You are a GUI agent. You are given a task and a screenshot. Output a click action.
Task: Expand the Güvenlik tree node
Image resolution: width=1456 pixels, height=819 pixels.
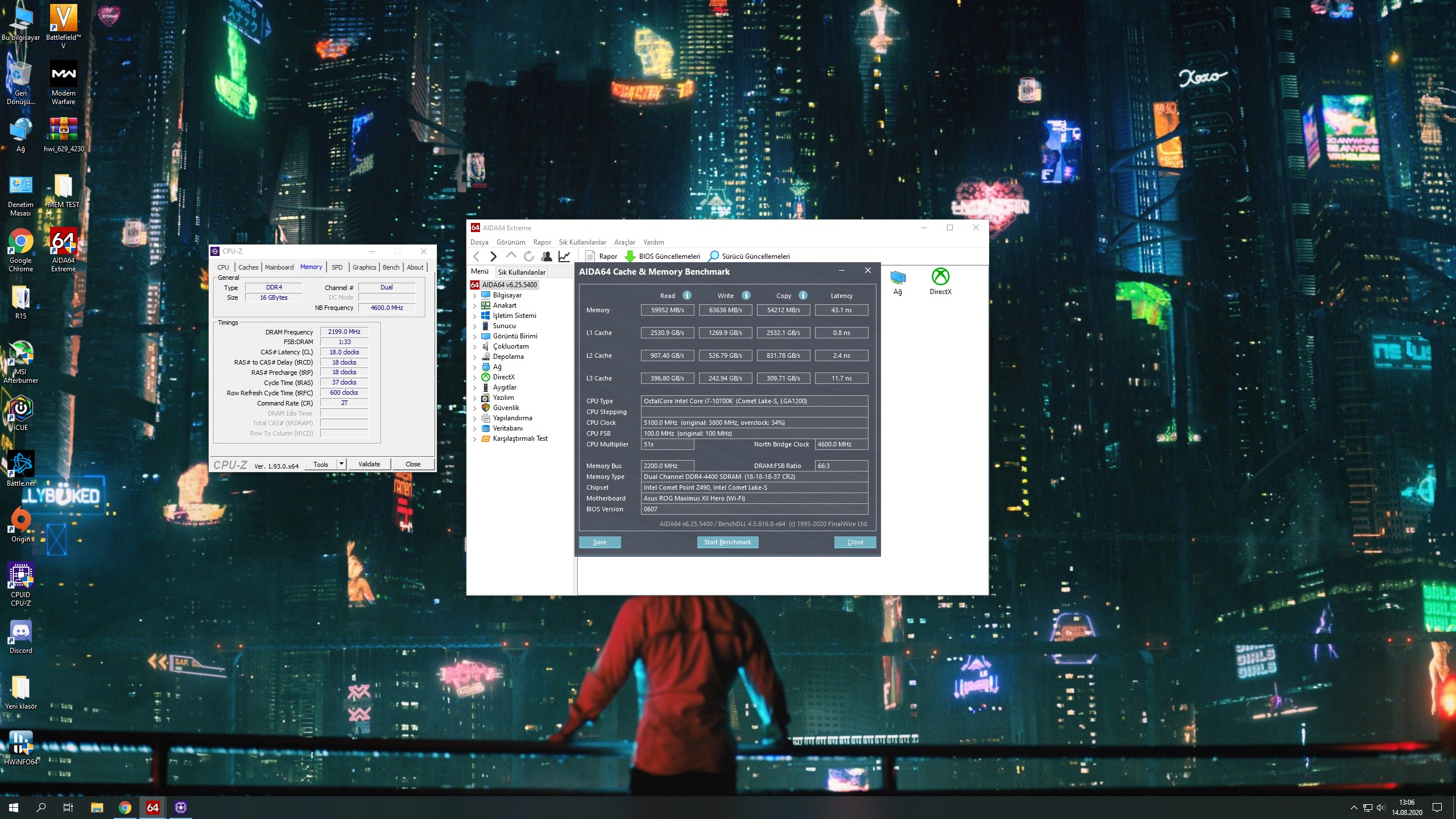(474, 408)
